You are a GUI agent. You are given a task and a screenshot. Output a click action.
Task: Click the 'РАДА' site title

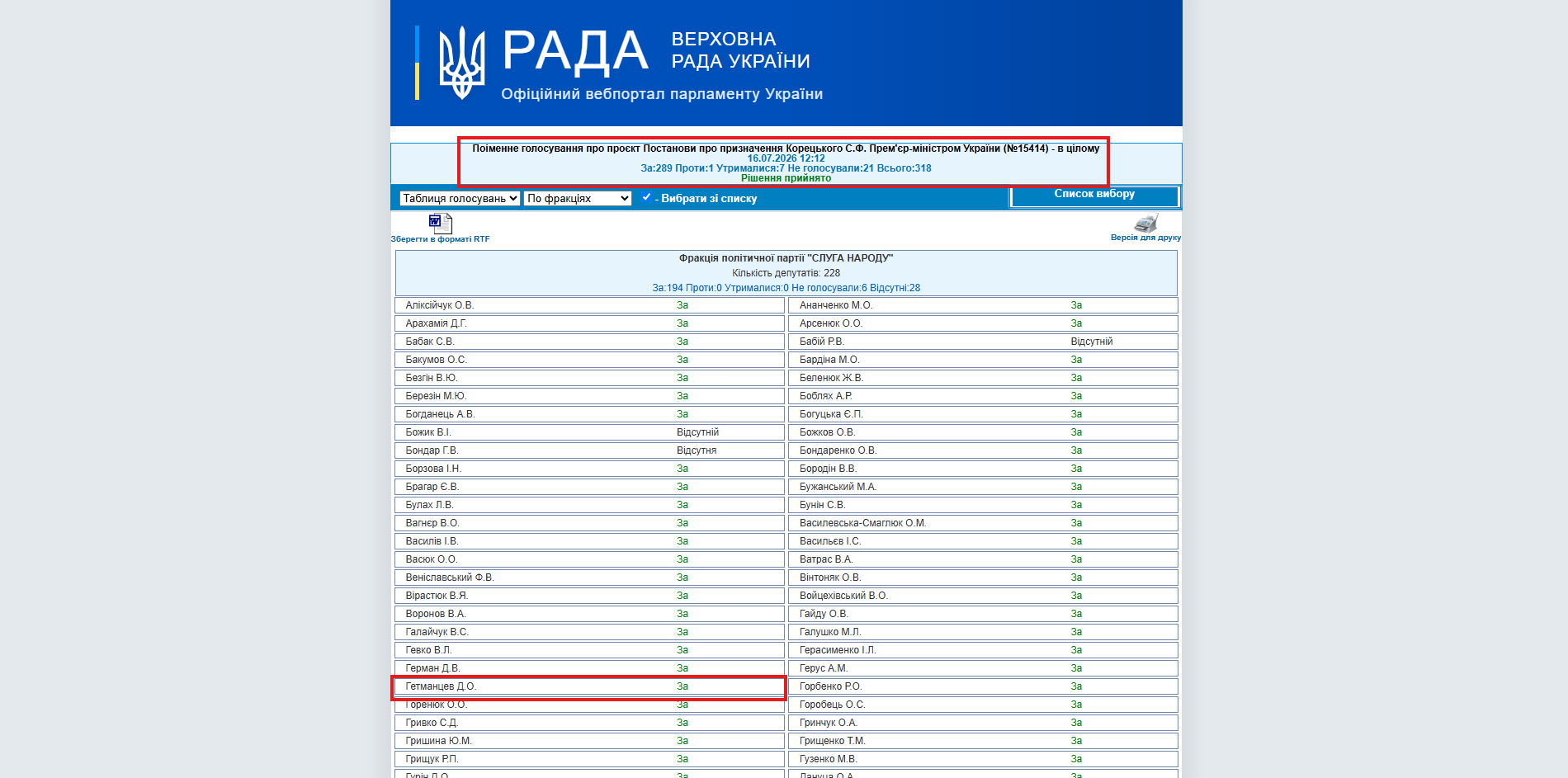pyautogui.click(x=575, y=51)
